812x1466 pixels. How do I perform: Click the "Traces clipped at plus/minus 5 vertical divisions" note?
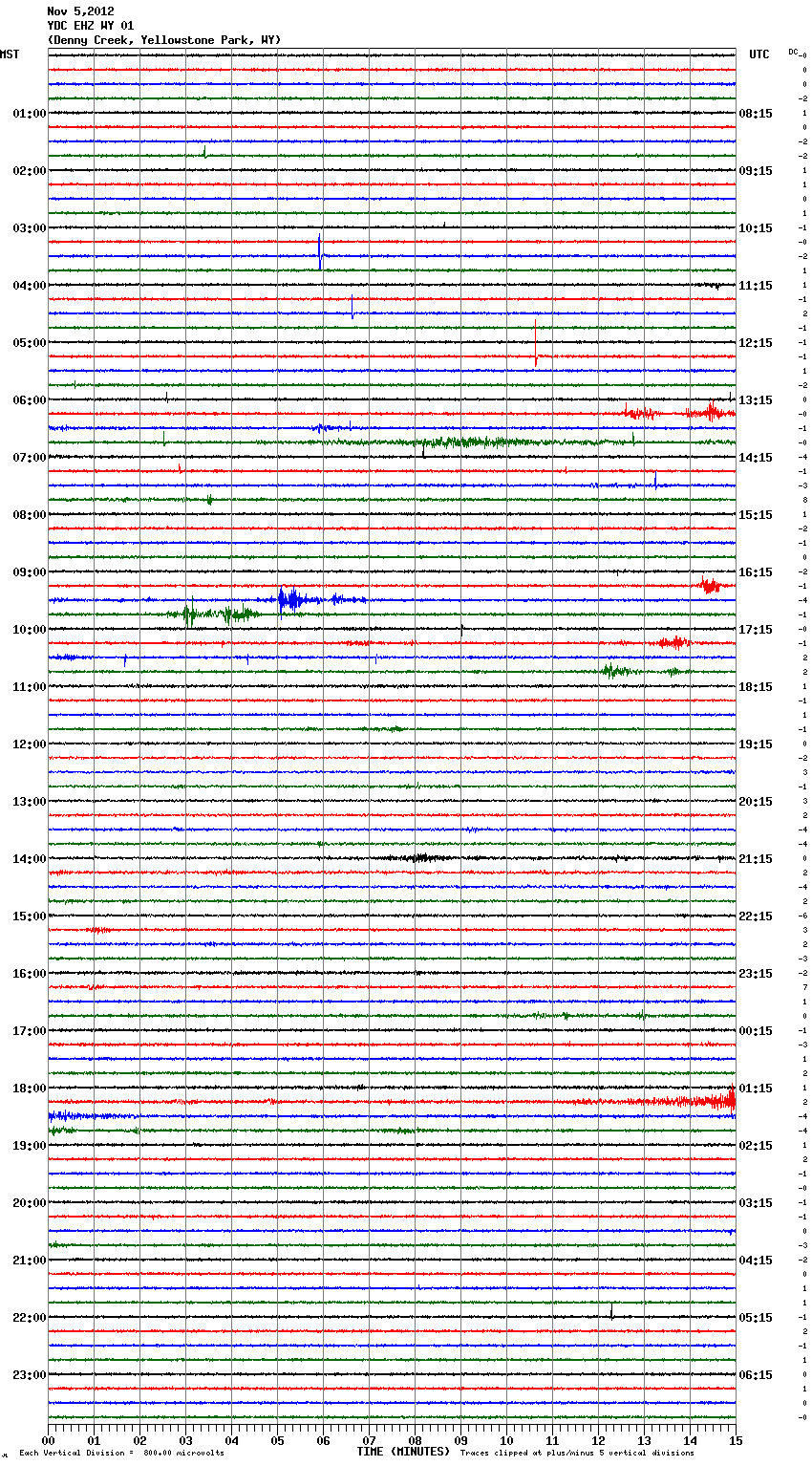tap(577, 1454)
